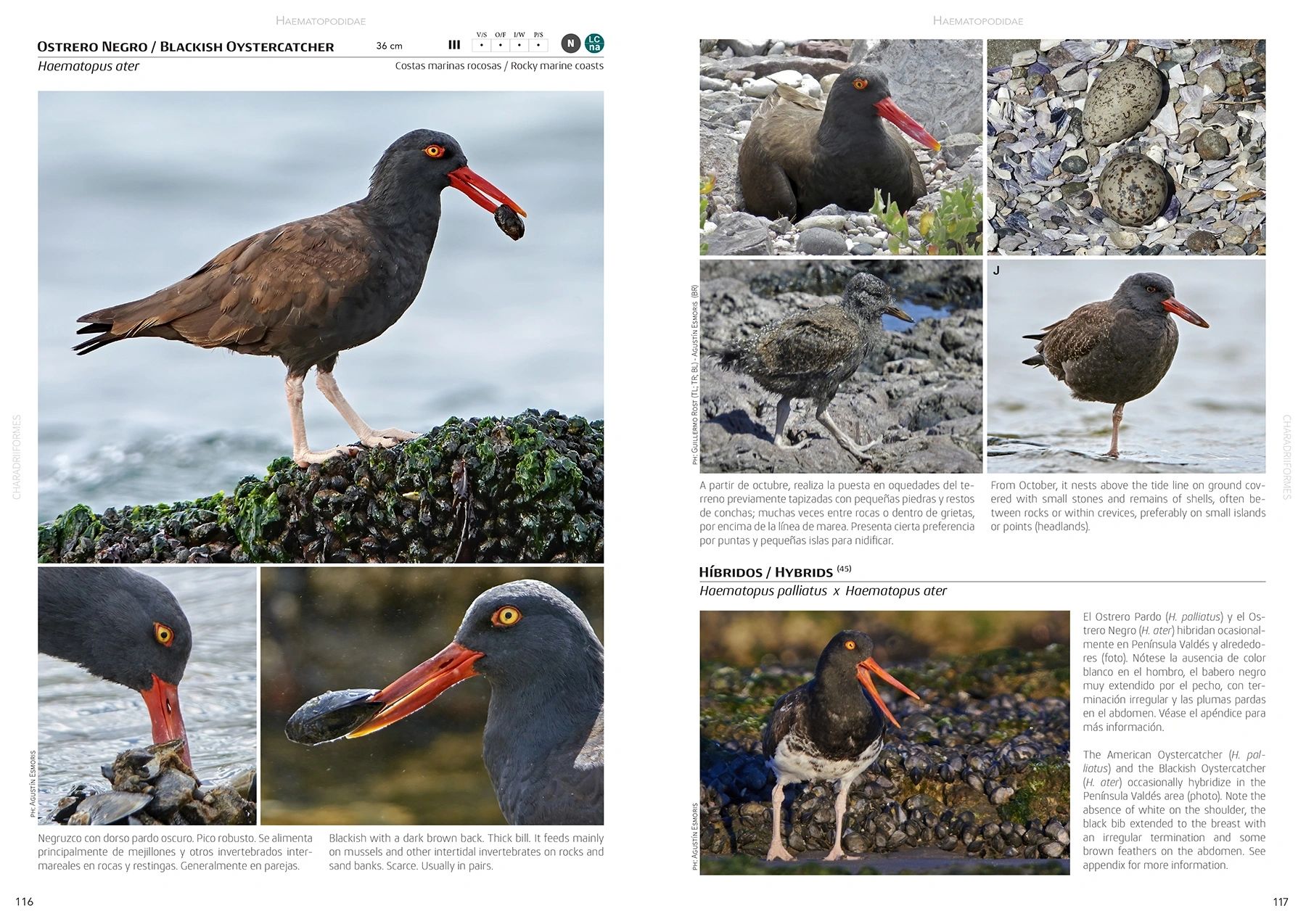Open the fluffy oystercatcher chick photo
The height and width of the screenshot is (924, 1306).
(x=840, y=366)
